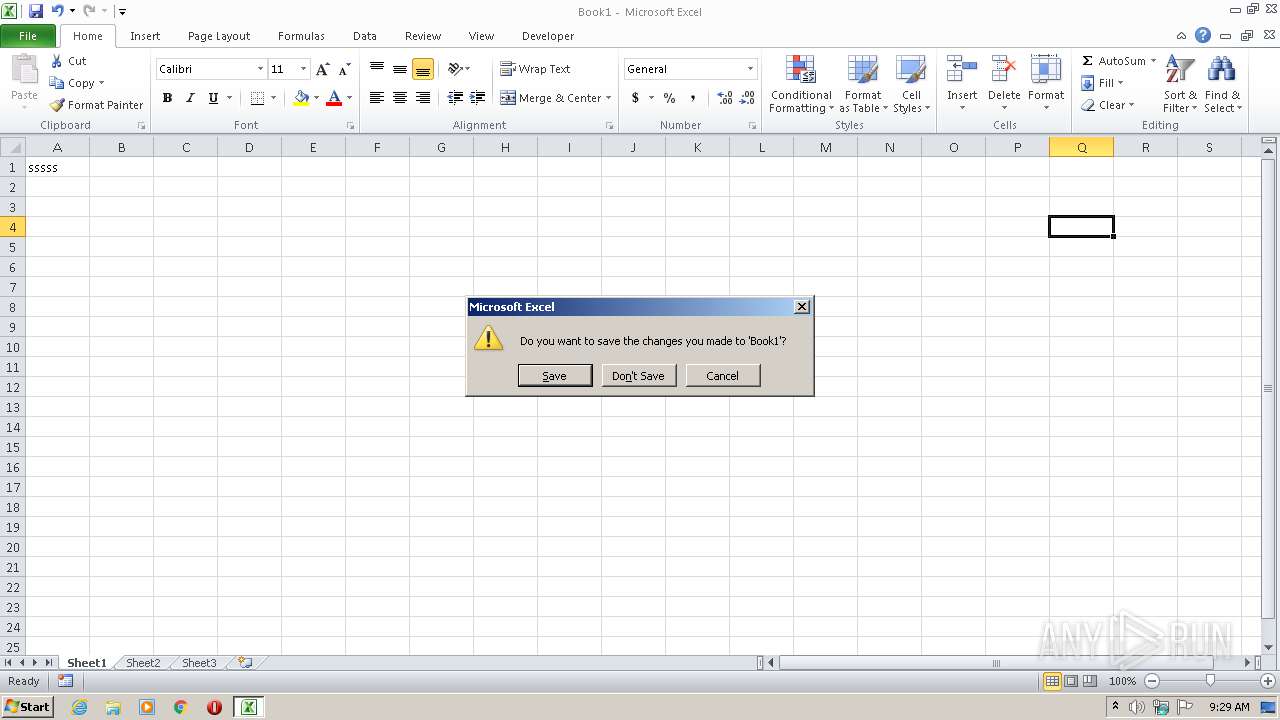
Task: Open the font color dropdown arrow
Action: point(349,98)
